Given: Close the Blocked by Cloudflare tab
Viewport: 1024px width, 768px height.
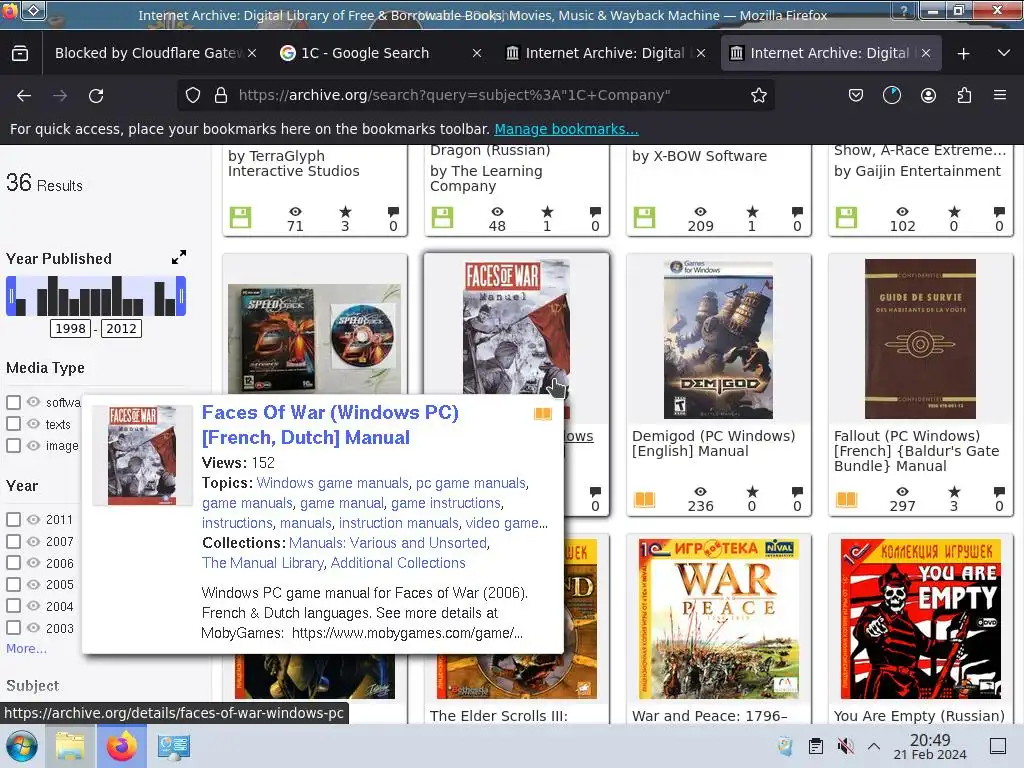Looking at the screenshot, I should coord(252,53).
